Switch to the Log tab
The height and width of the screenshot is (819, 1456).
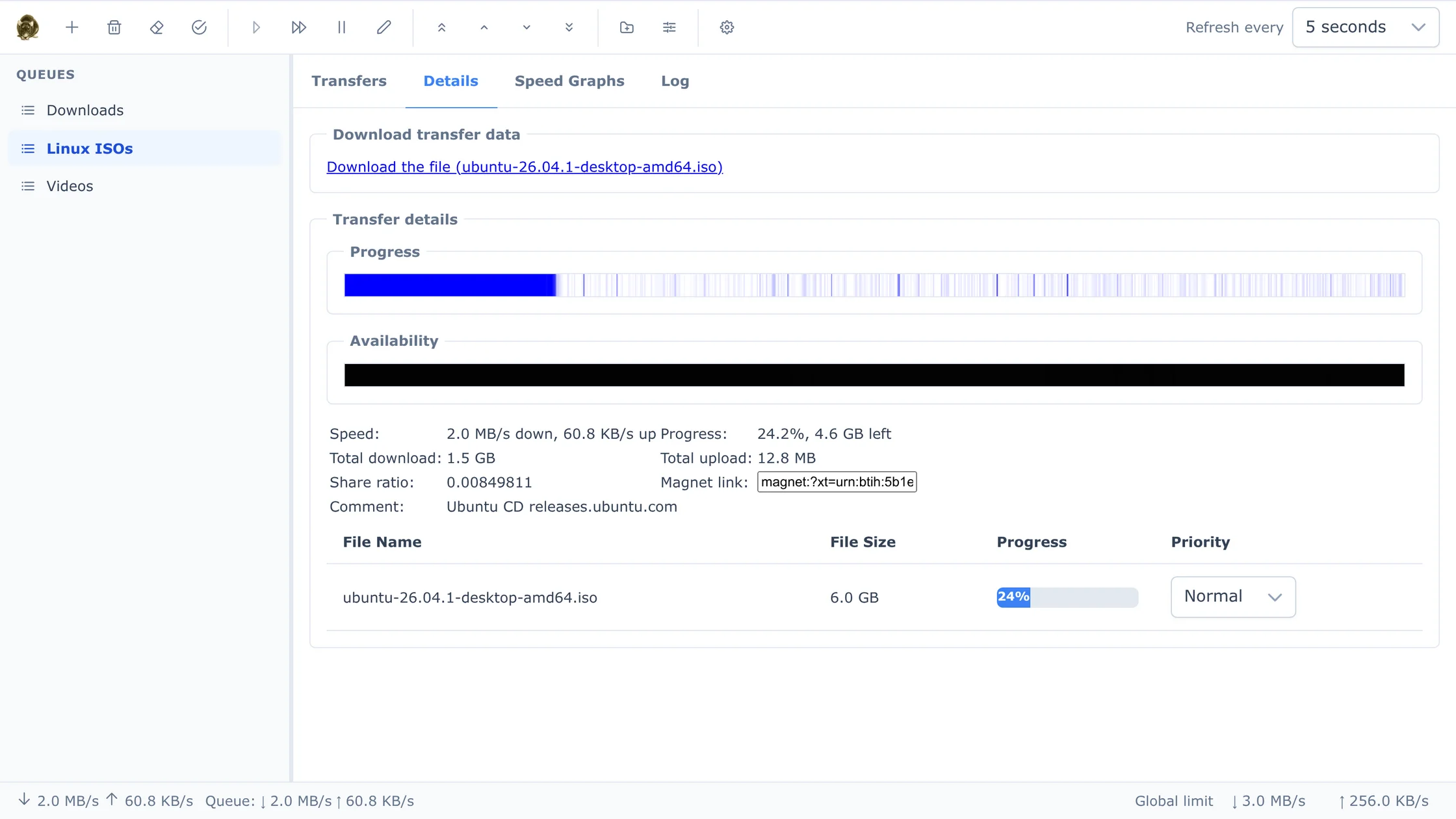[x=675, y=81]
